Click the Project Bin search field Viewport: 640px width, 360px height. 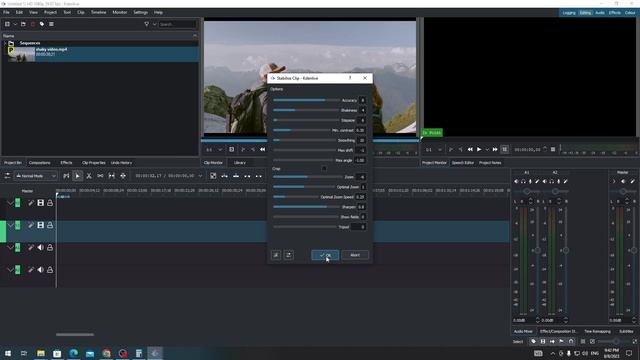[x=177, y=24]
